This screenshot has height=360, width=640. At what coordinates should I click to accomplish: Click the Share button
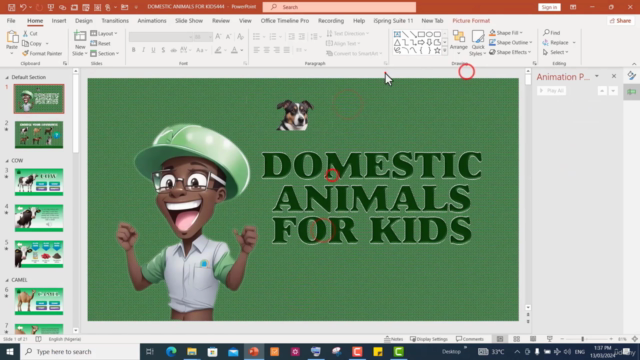click(620, 20)
